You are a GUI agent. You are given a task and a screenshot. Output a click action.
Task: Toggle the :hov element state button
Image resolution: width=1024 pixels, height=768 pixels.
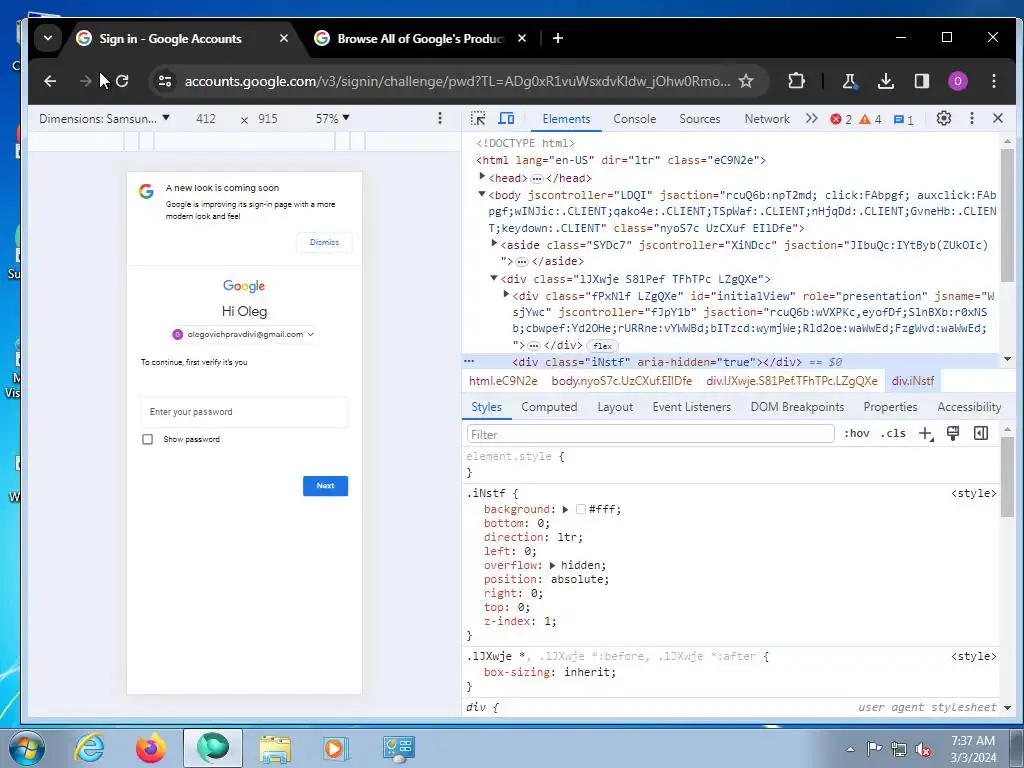pos(856,434)
